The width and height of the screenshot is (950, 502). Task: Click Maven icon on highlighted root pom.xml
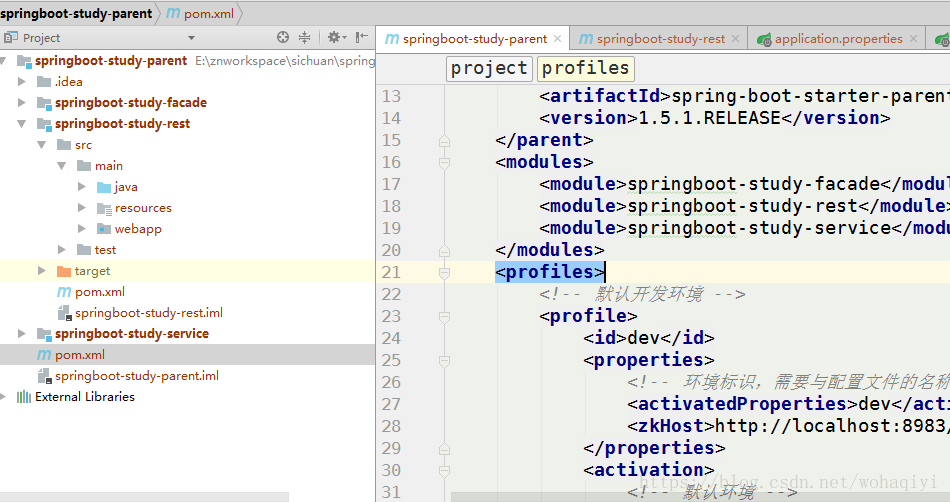pos(44,355)
